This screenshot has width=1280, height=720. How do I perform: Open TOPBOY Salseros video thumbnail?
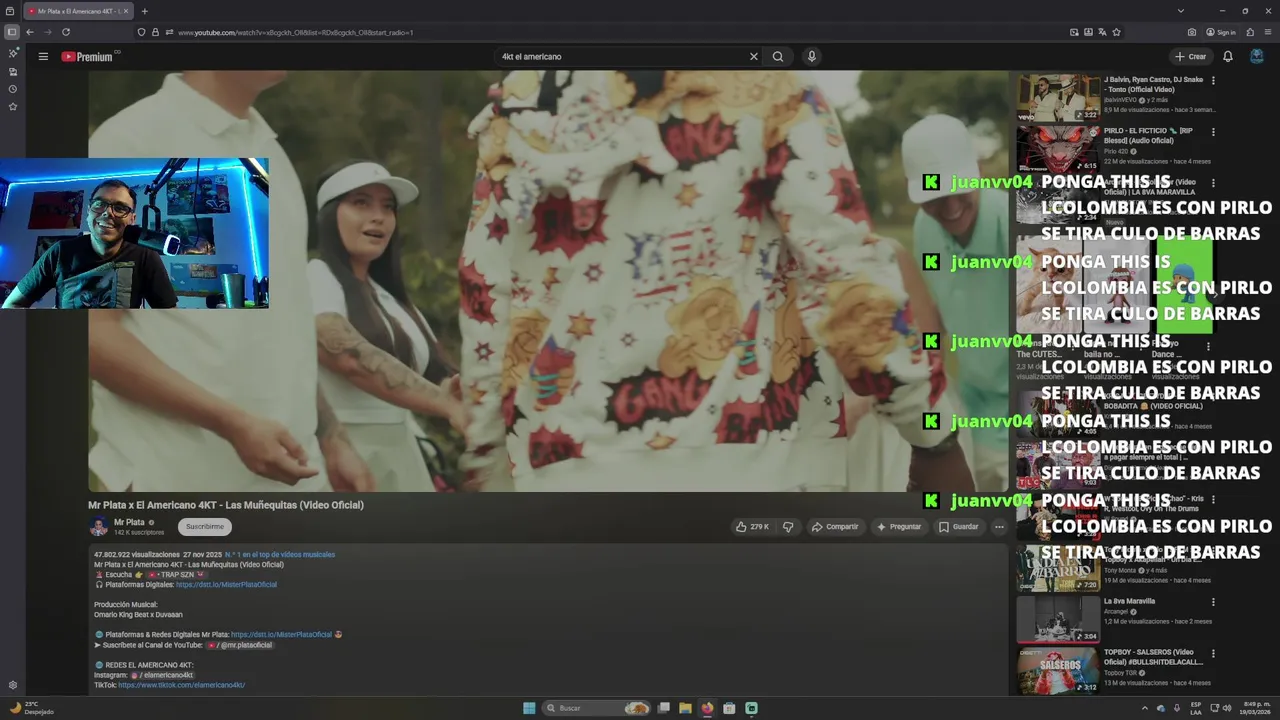[x=1058, y=670]
